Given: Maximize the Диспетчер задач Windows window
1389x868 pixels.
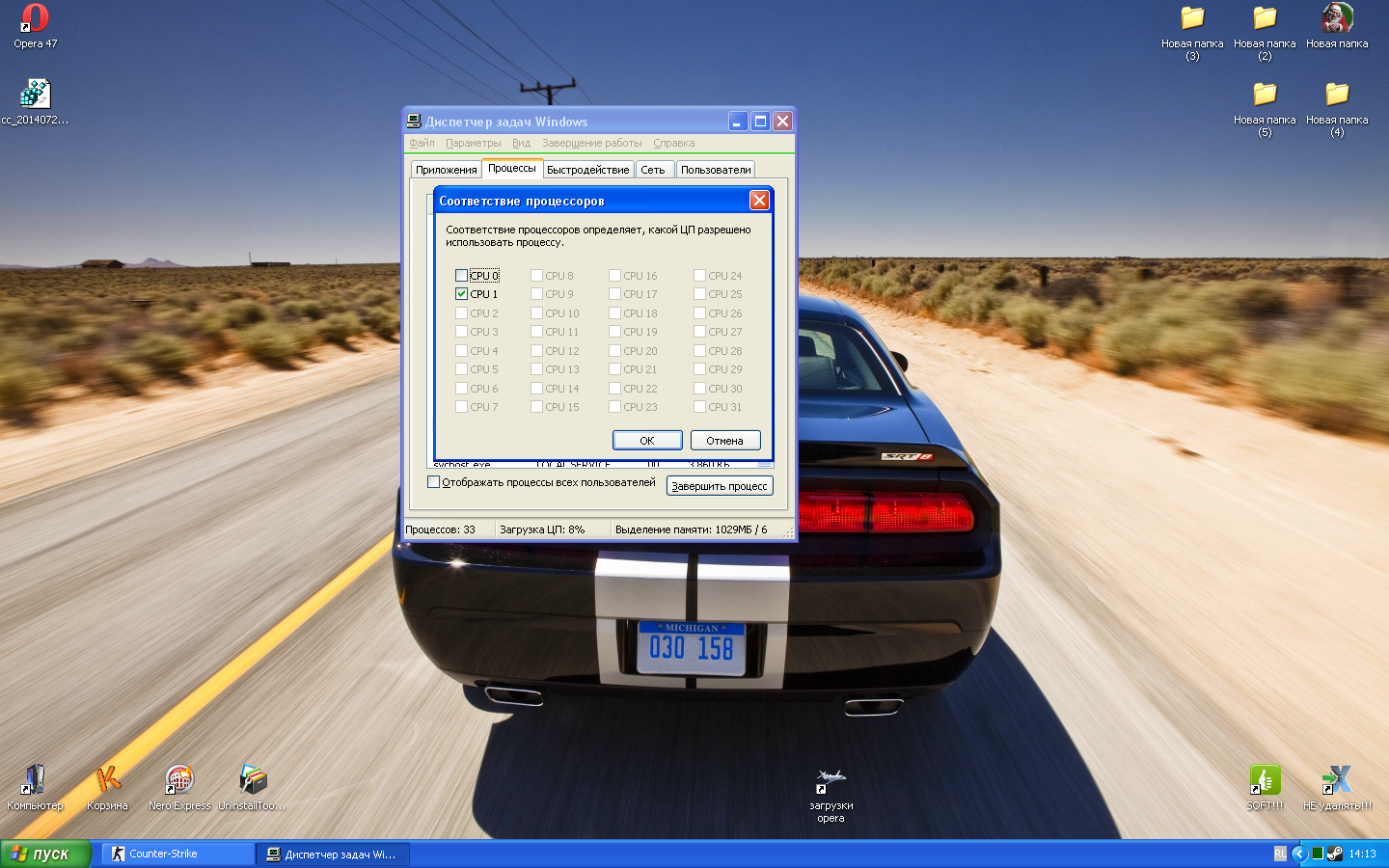Looking at the screenshot, I should tap(760, 122).
